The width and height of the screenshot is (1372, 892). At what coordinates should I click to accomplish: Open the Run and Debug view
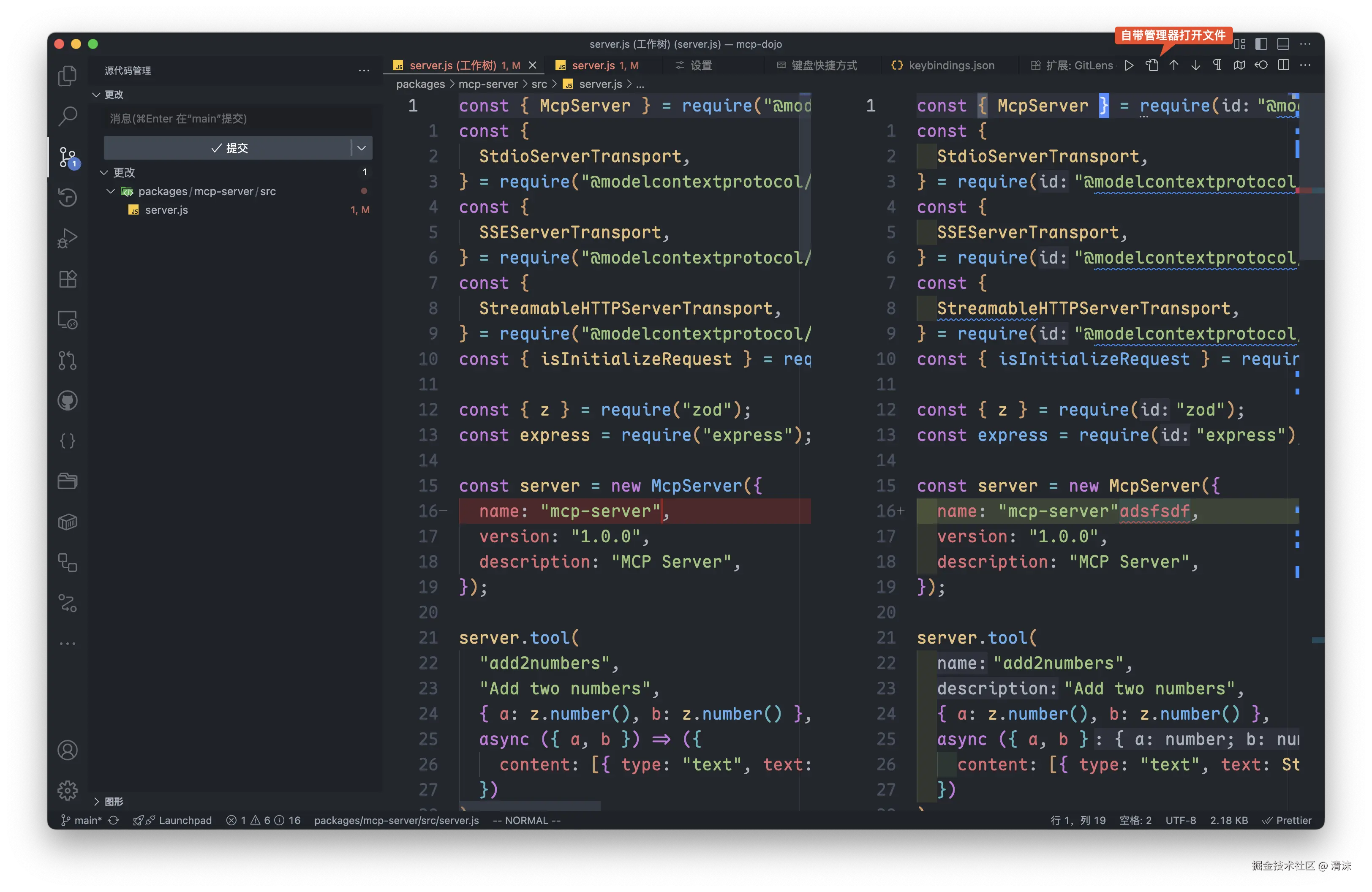click(68, 238)
